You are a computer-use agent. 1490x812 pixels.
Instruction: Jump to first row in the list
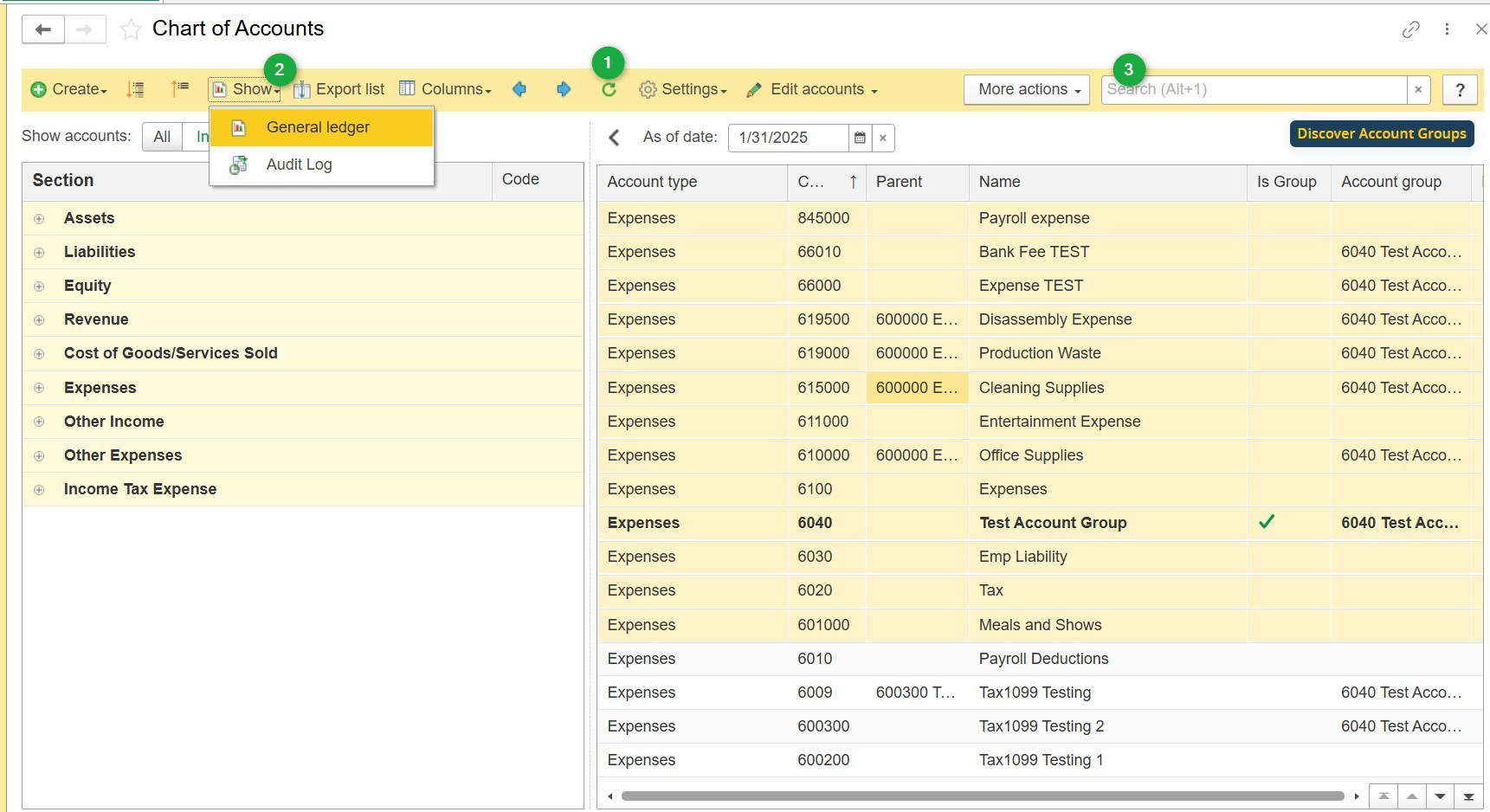click(1384, 796)
